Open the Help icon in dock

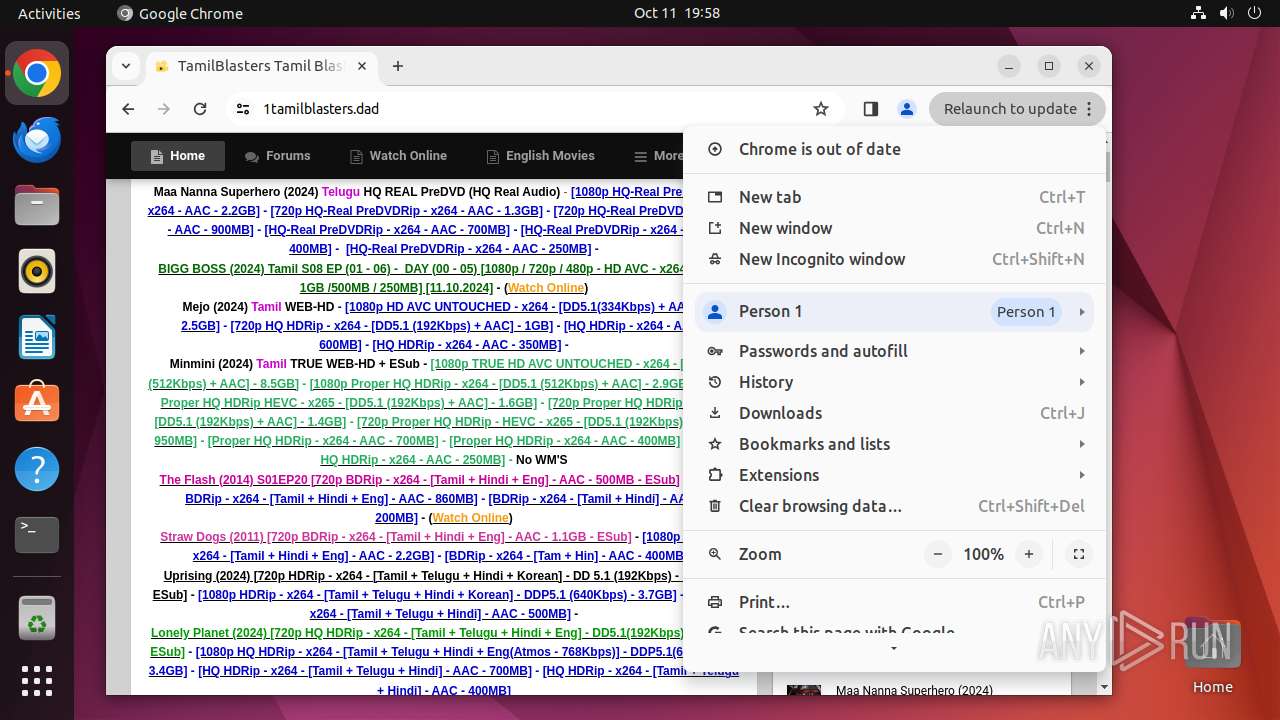click(37, 469)
